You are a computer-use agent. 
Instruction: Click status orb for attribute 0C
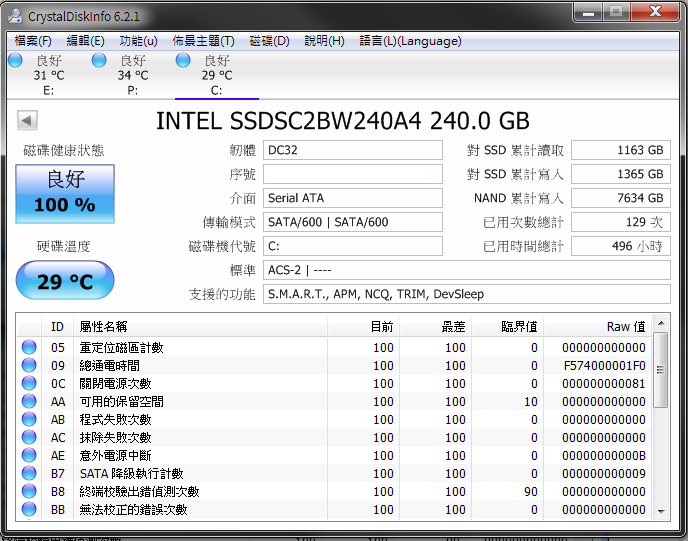tap(29, 383)
